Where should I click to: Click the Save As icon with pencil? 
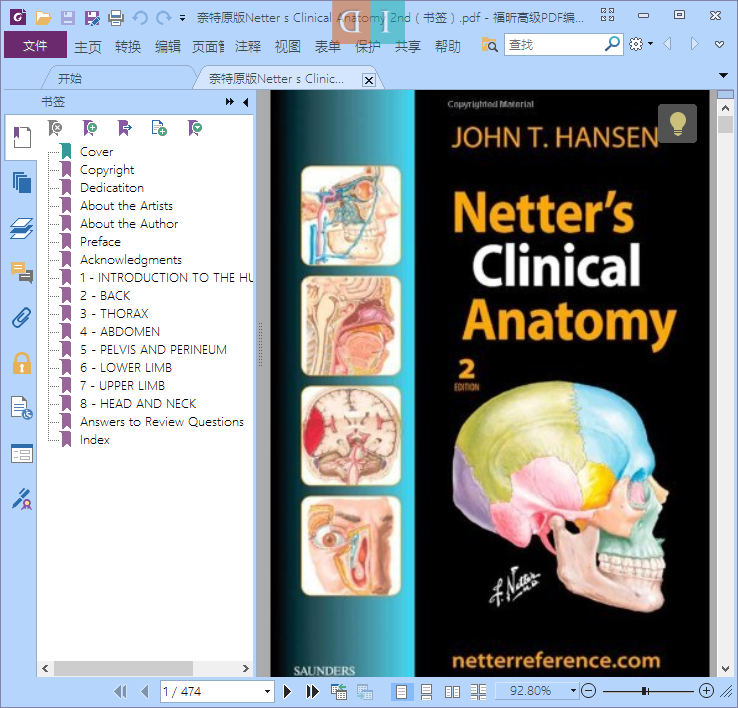[92, 18]
